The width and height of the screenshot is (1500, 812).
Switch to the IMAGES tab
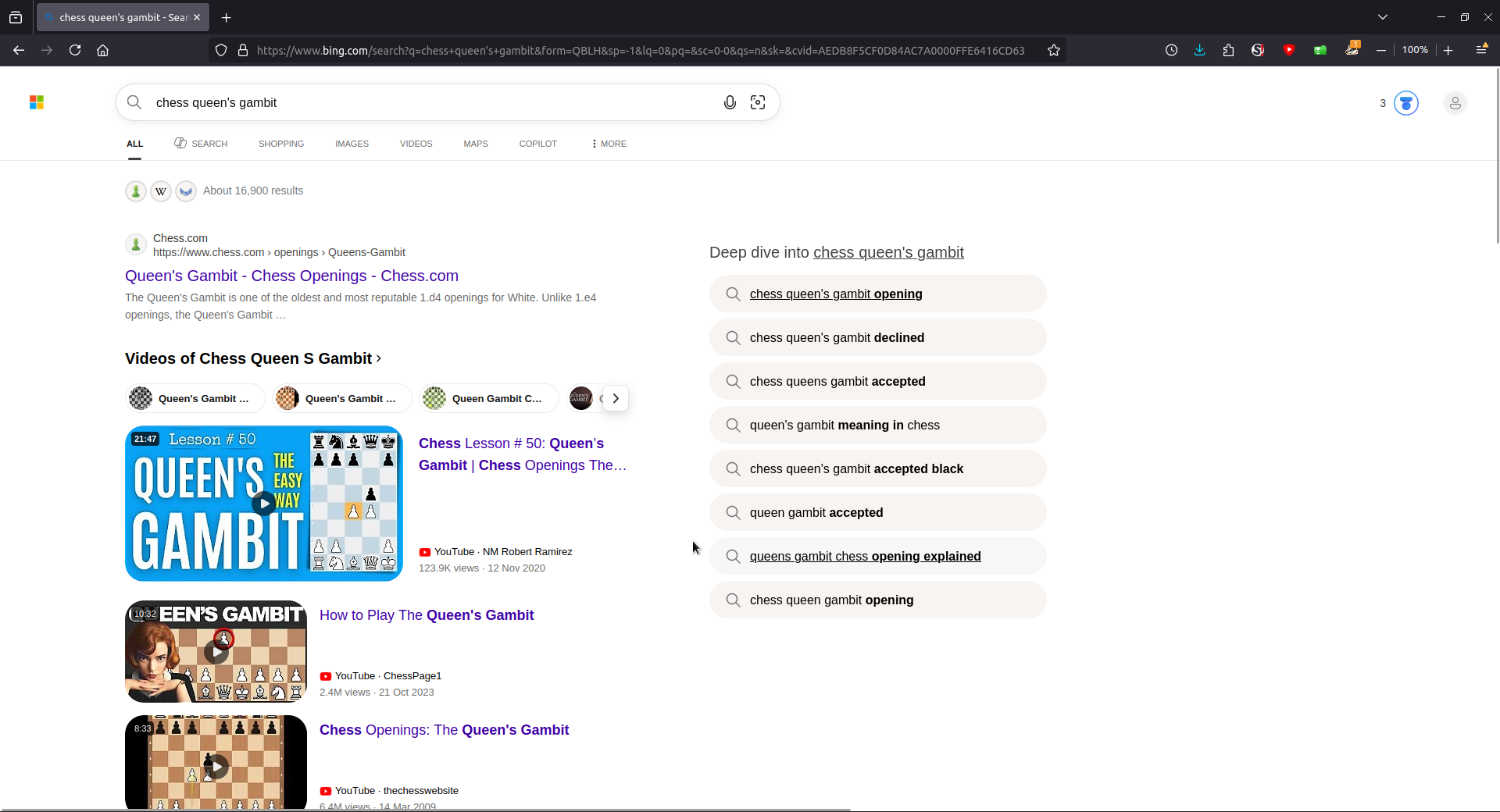point(352,144)
